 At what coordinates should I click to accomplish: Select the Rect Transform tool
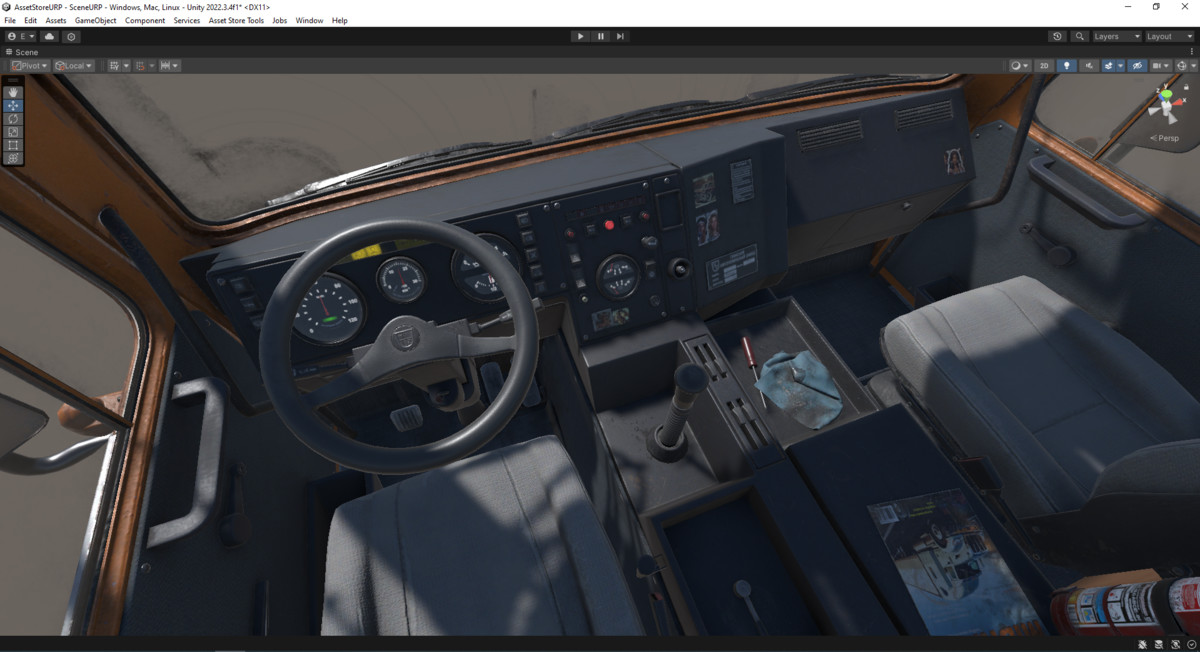(x=13, y=145)
